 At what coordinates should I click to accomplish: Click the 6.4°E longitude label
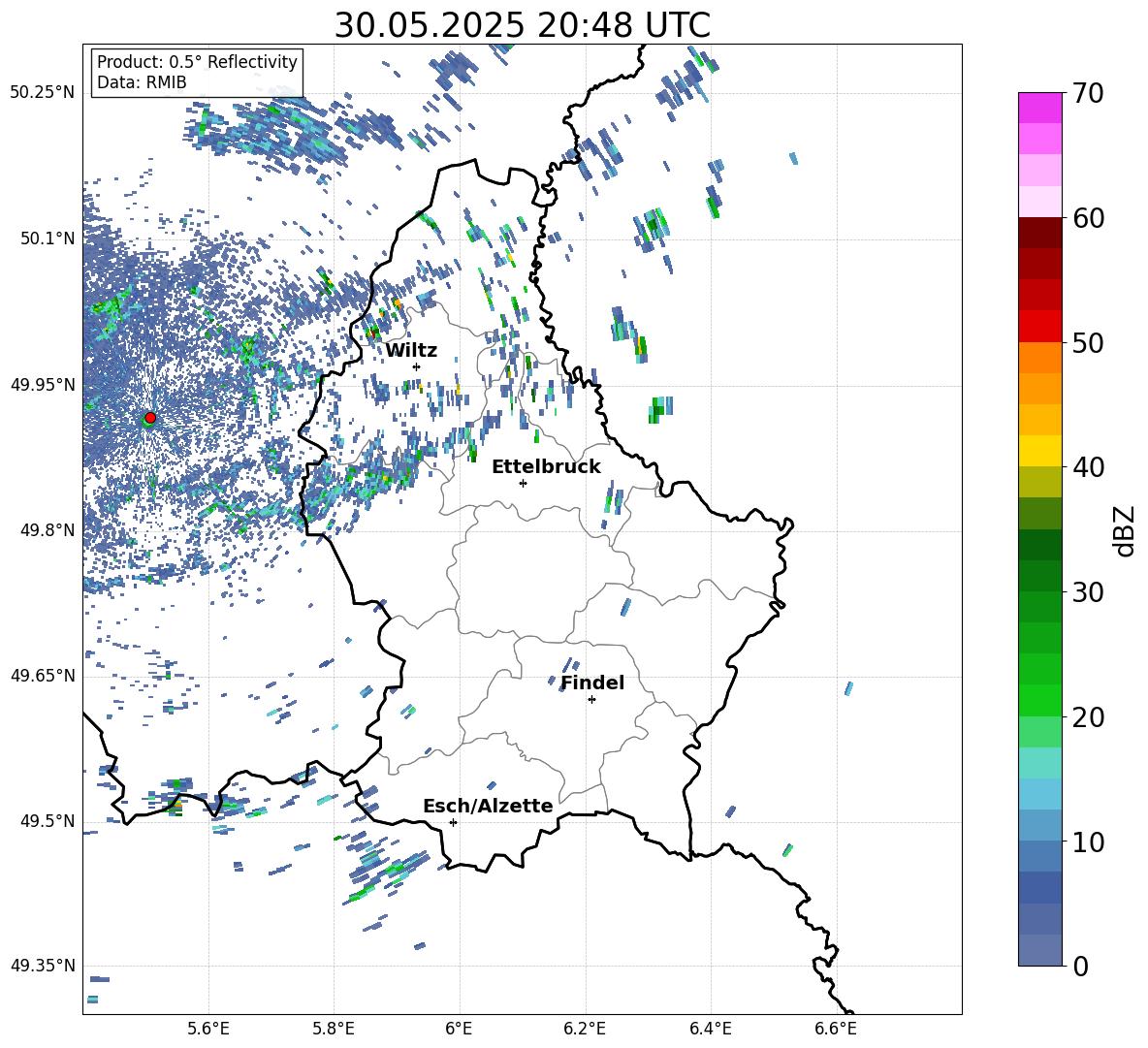click(x=710, y=1029)
